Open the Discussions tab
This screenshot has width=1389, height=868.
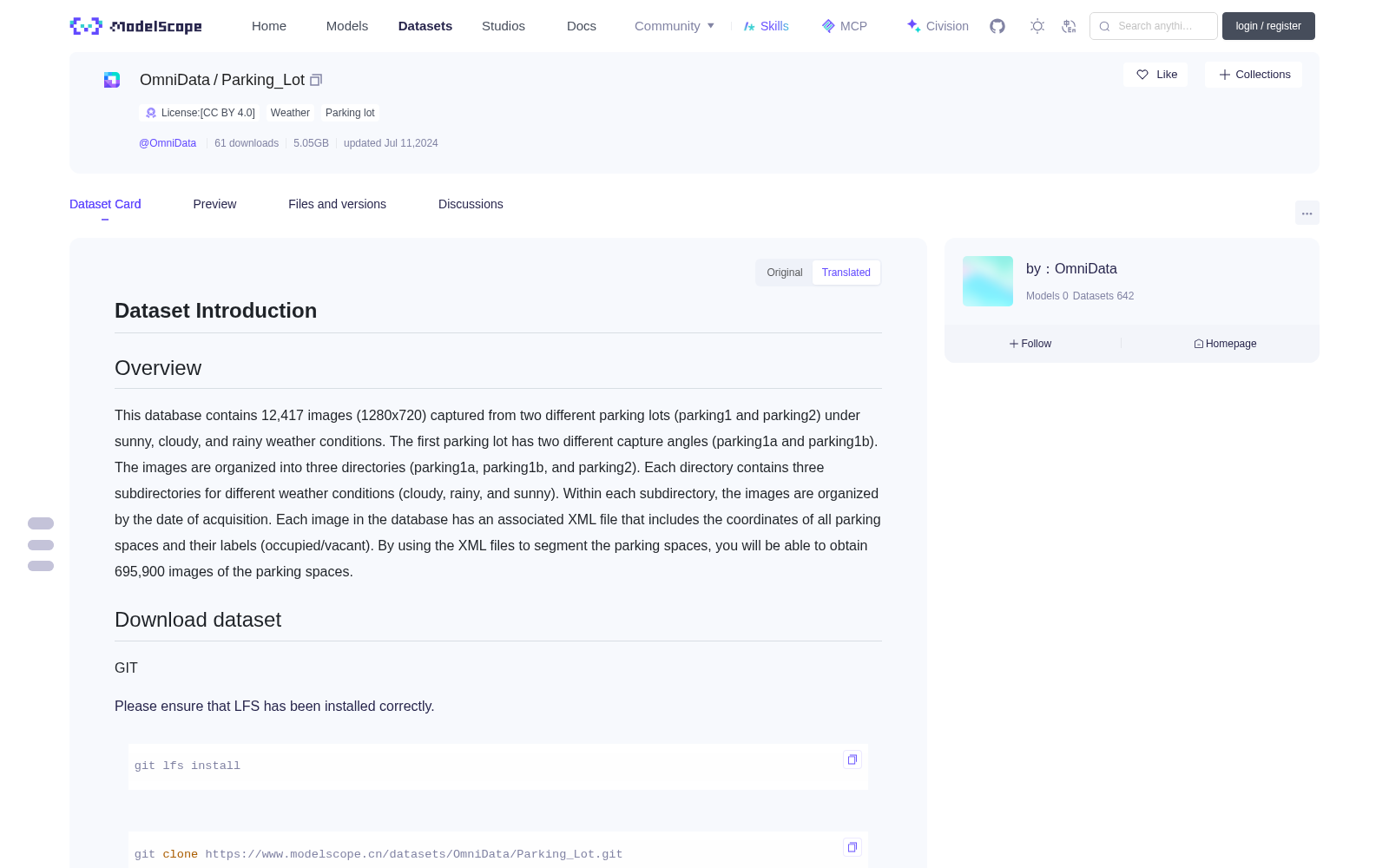(x=471, y=204)
